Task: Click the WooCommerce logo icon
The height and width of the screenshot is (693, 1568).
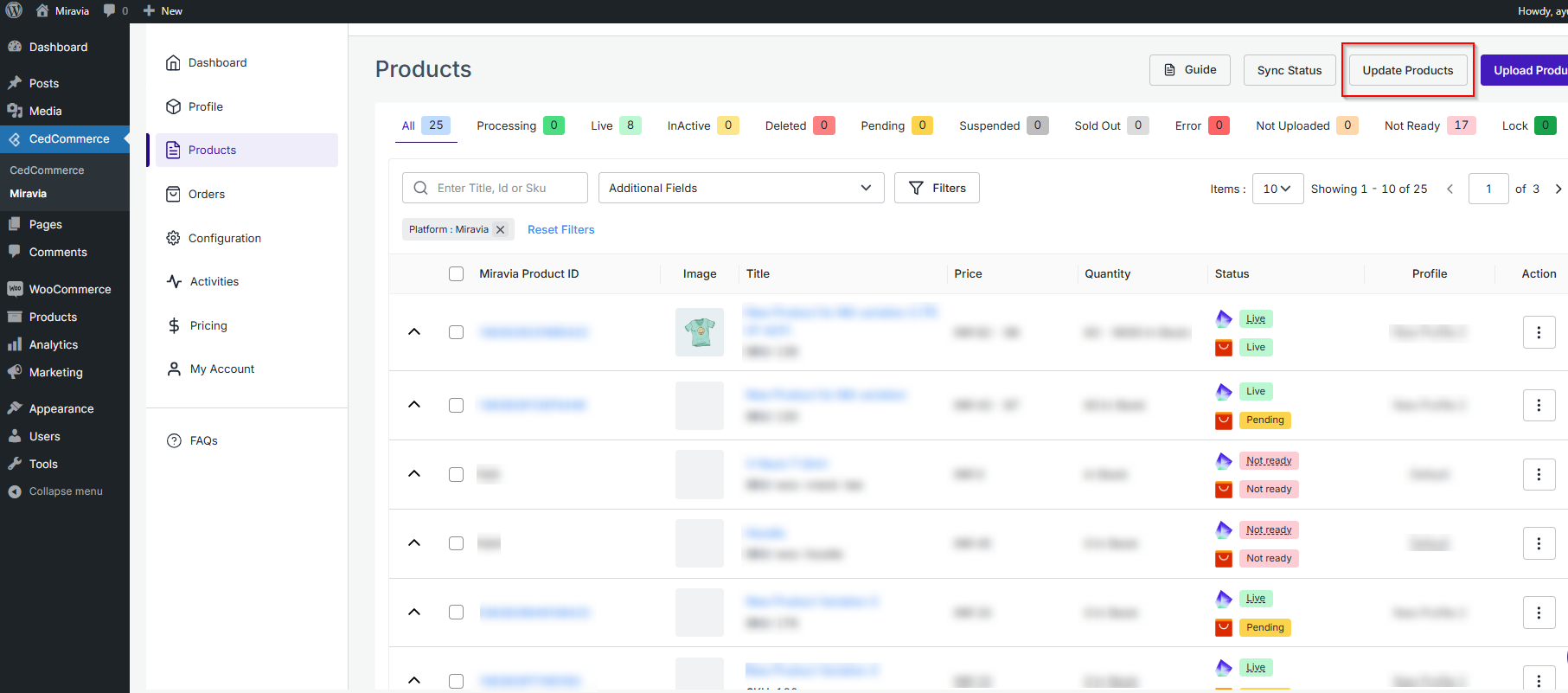Action: point(15,289)
